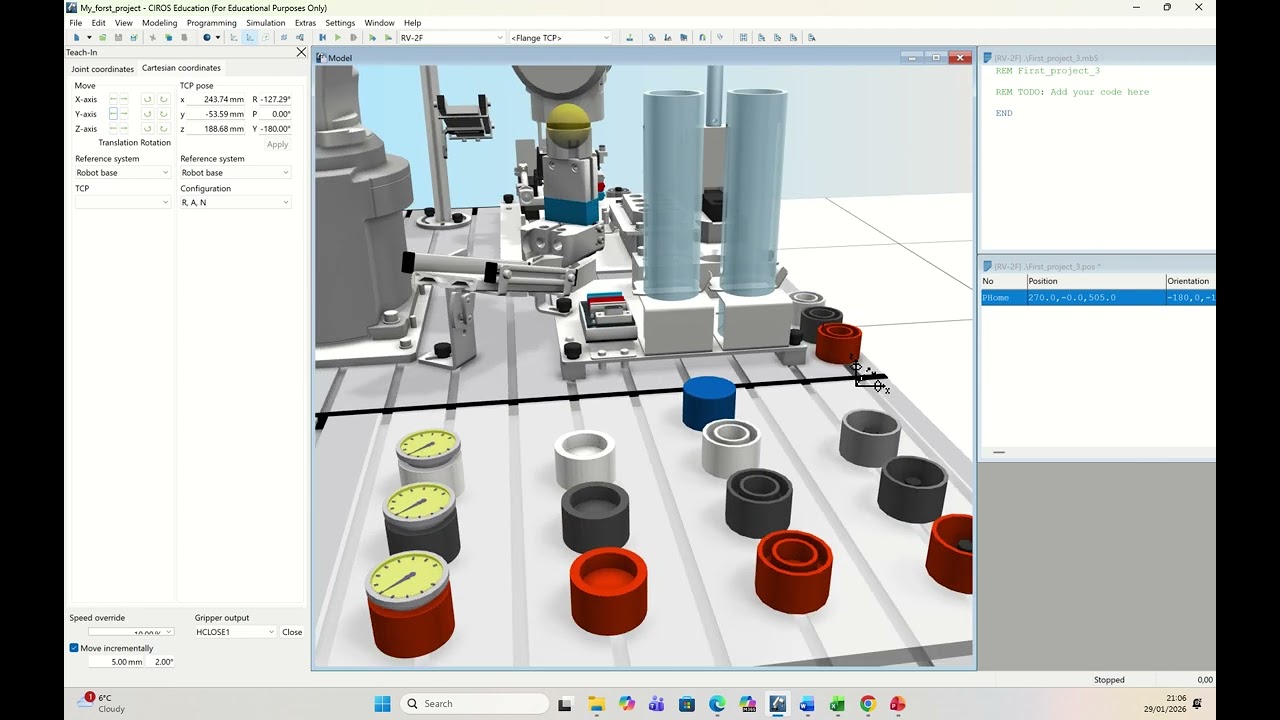Switch to the Joint coordinates tab
1280x720 pixels.
(102, 69)
